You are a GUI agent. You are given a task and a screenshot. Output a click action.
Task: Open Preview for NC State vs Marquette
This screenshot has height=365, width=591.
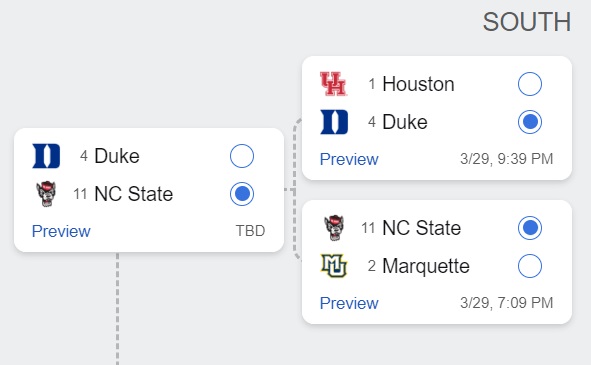coord(349,303)
